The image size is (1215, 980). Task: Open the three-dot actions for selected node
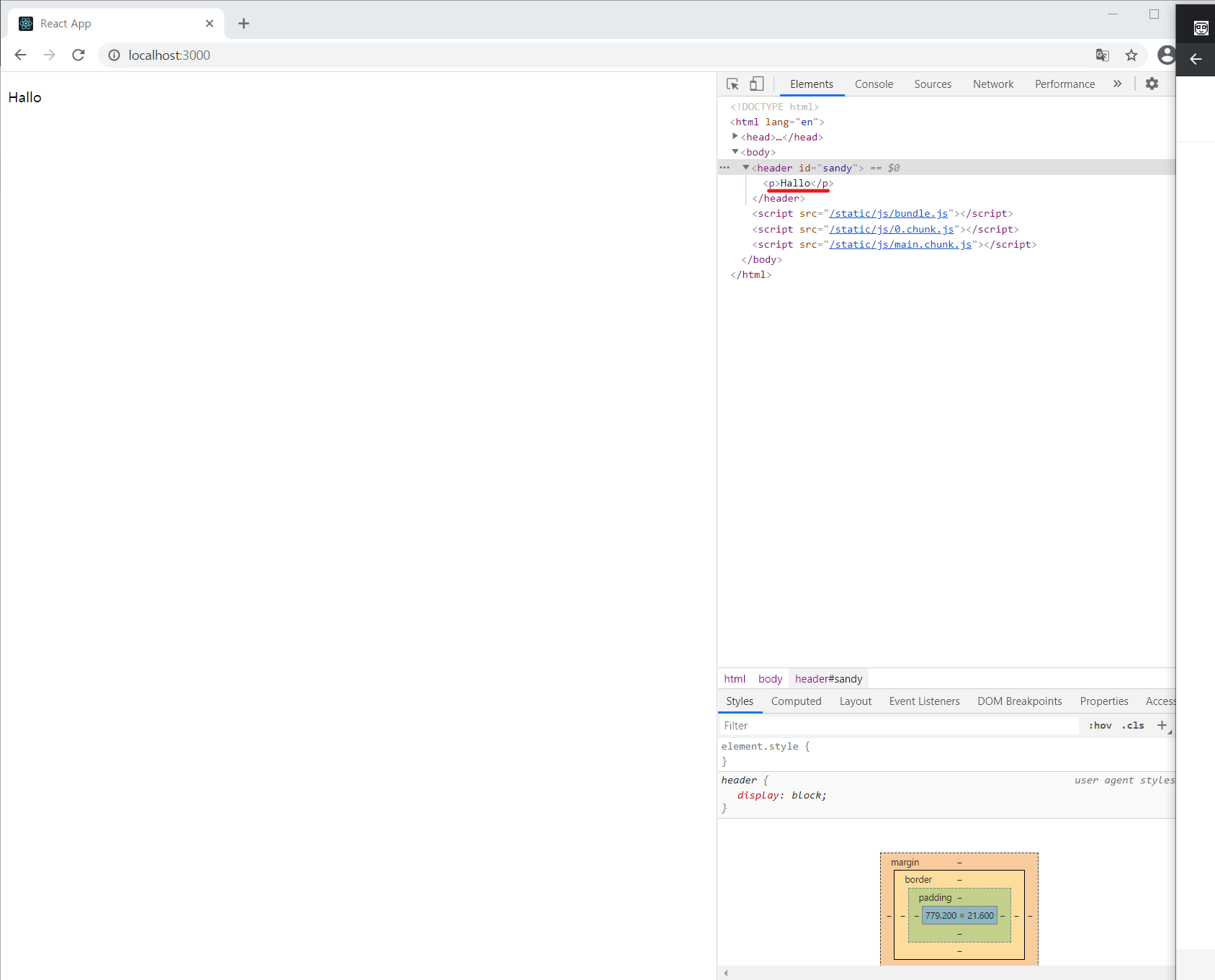point(725,168)
